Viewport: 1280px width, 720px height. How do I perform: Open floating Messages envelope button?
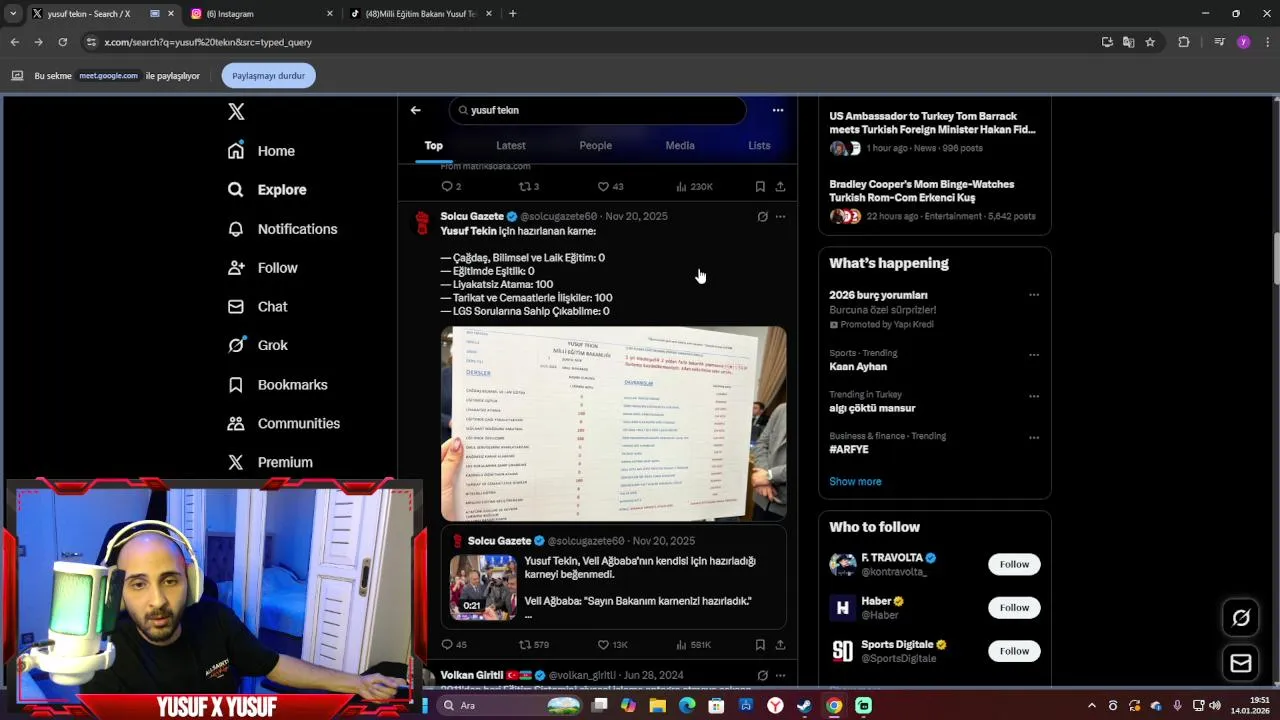(1241, 663)
